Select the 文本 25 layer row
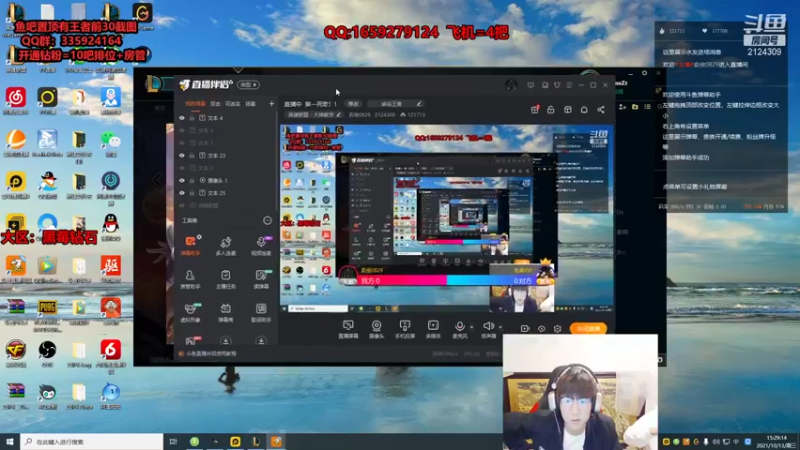 (x=227, y=193)
